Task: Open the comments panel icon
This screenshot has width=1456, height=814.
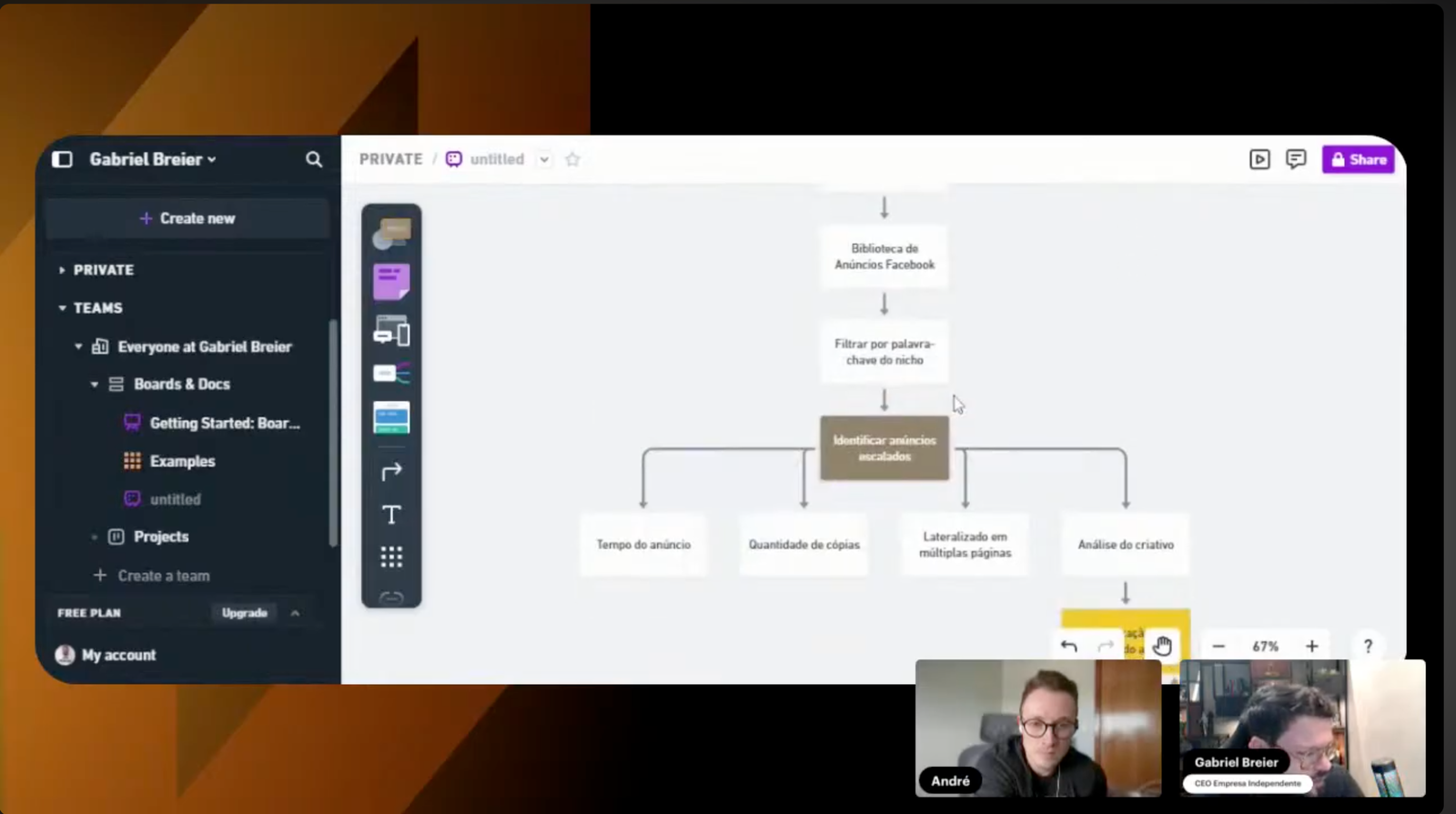Action: (x=1296, y=160)
